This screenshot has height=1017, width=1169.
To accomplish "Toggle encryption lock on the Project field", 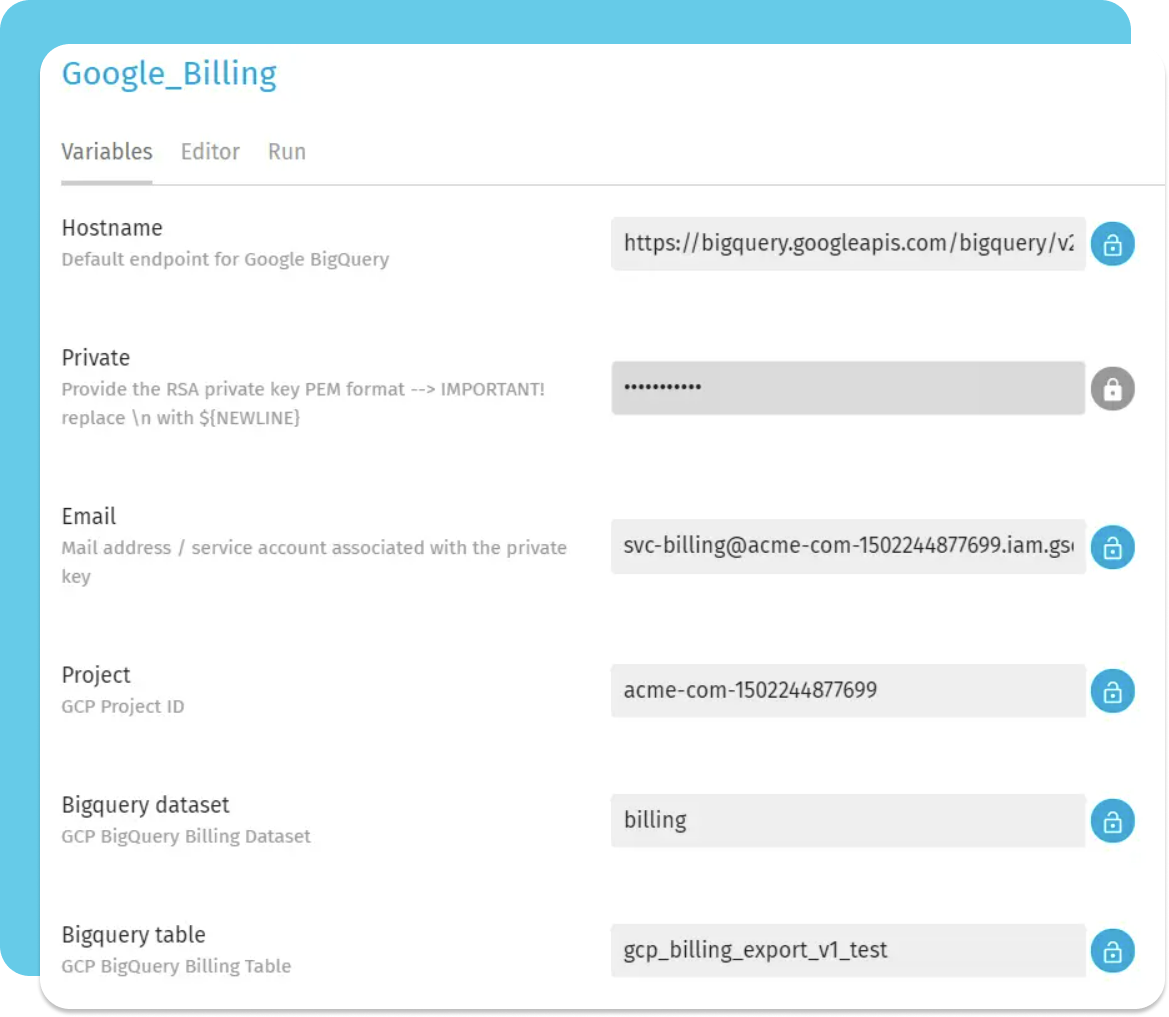I will (1112, 690).
